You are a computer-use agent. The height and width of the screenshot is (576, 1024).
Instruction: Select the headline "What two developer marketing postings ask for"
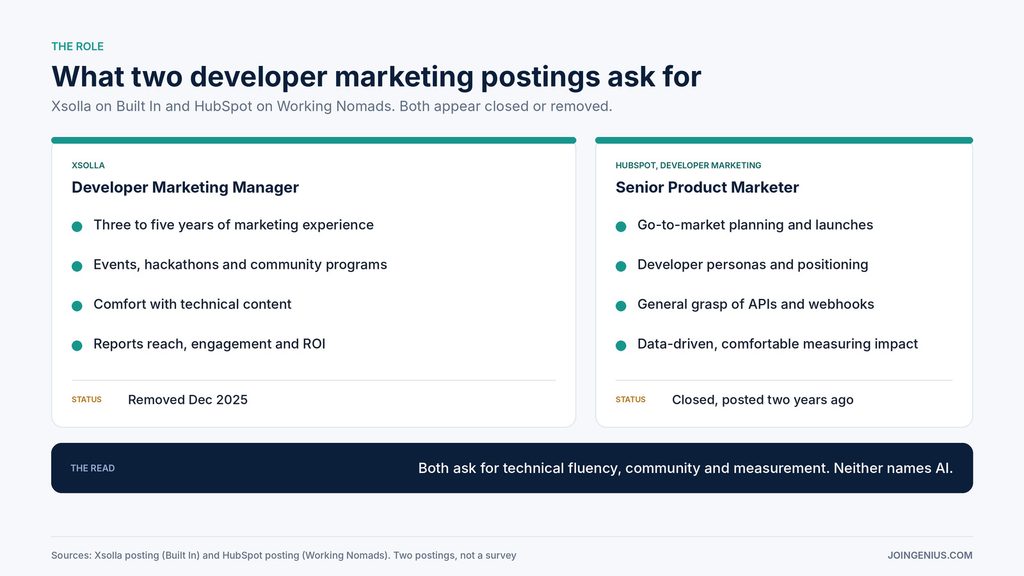[x=376, y=76]
